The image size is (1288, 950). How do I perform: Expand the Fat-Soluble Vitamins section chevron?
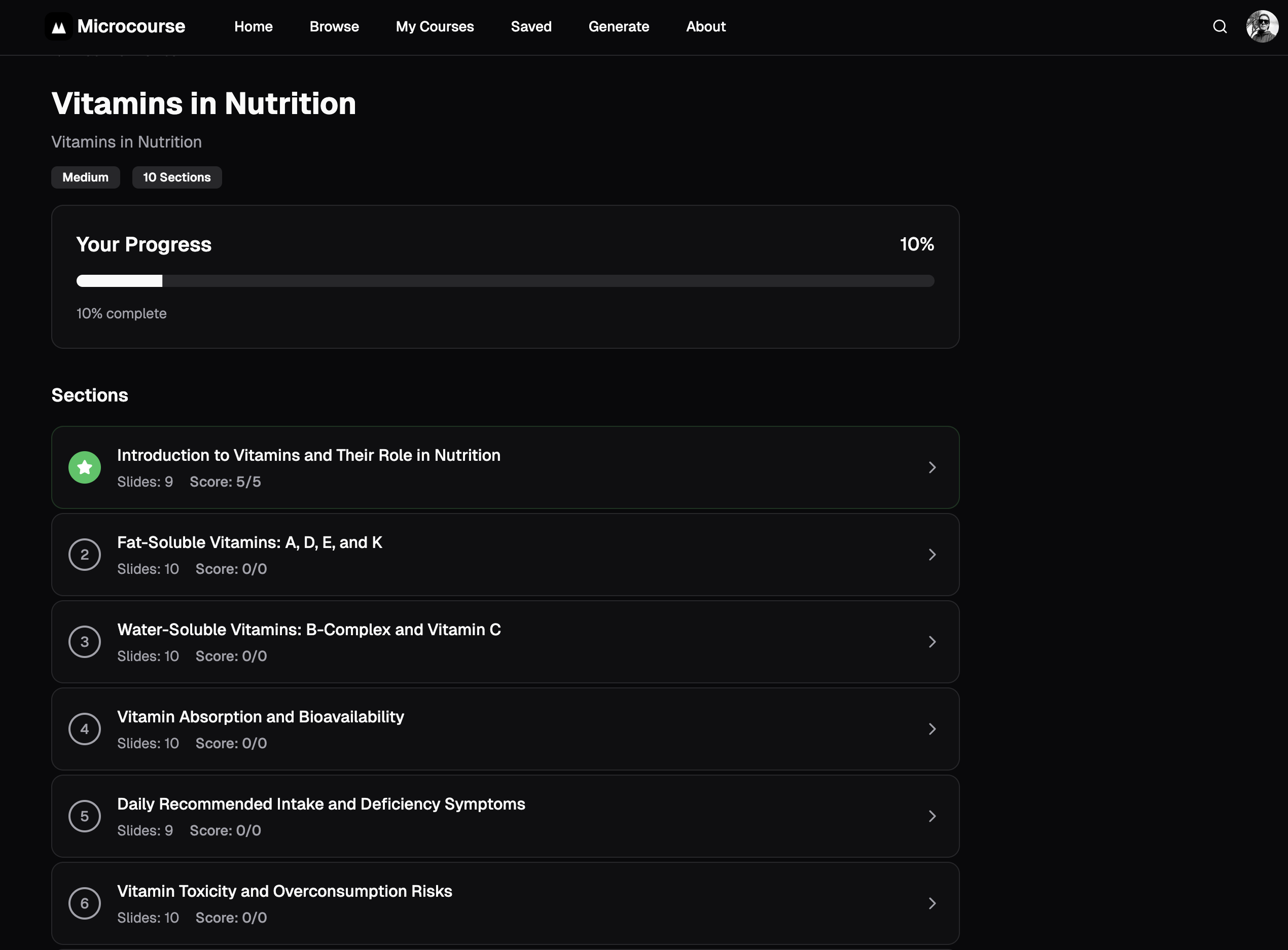[932, 555]
